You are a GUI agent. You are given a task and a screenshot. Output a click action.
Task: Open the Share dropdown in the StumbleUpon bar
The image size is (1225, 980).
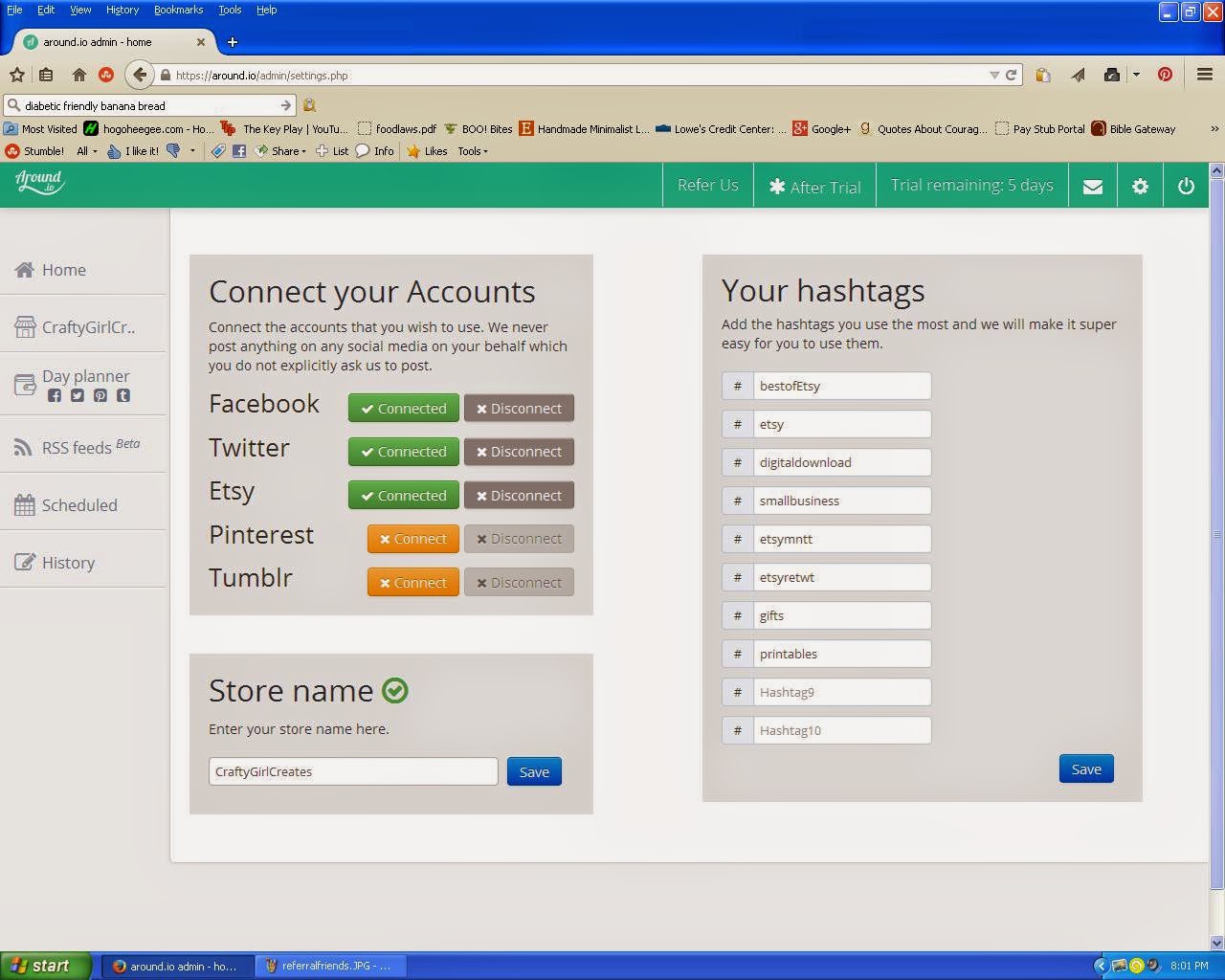coord(281,150)
